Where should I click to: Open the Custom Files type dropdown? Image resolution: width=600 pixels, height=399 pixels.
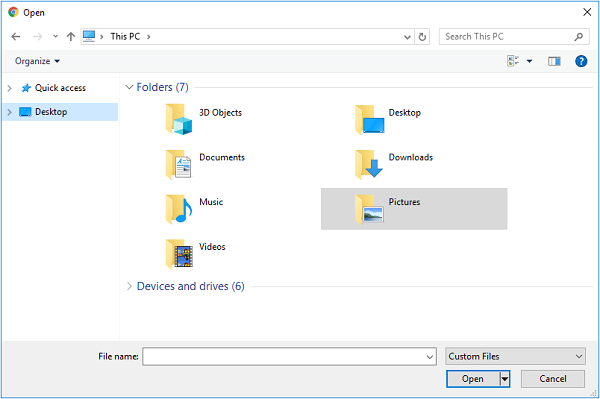point(515,357)
